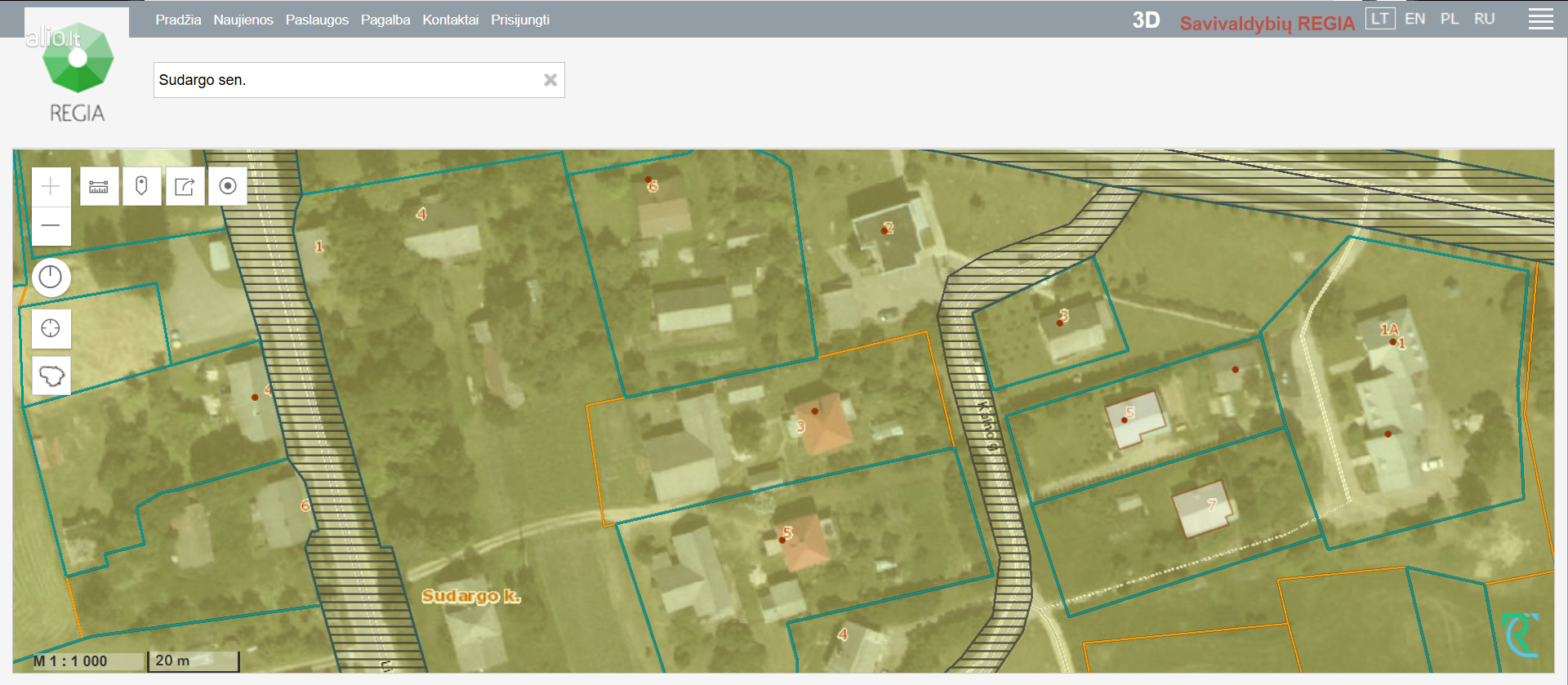
Task: Click the circular target dot tool
Action: coord(228,187)
